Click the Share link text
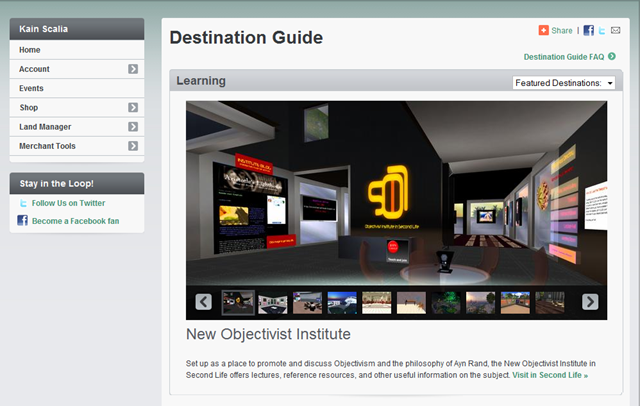The width and height of the screenshot is (640, 406). coord(562,31)
